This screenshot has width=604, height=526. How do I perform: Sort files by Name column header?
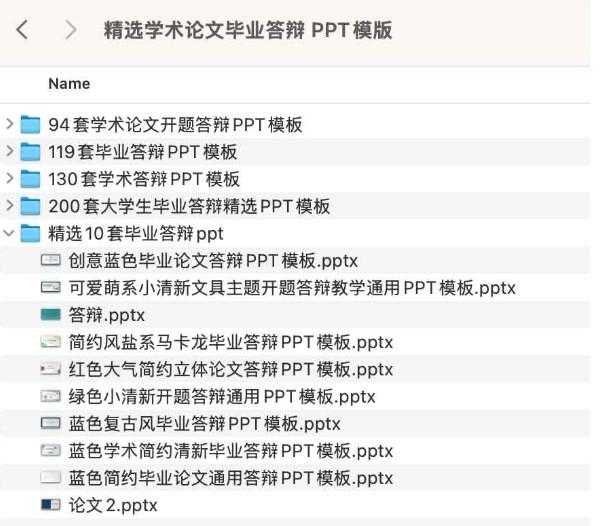(x=69, y=83)
